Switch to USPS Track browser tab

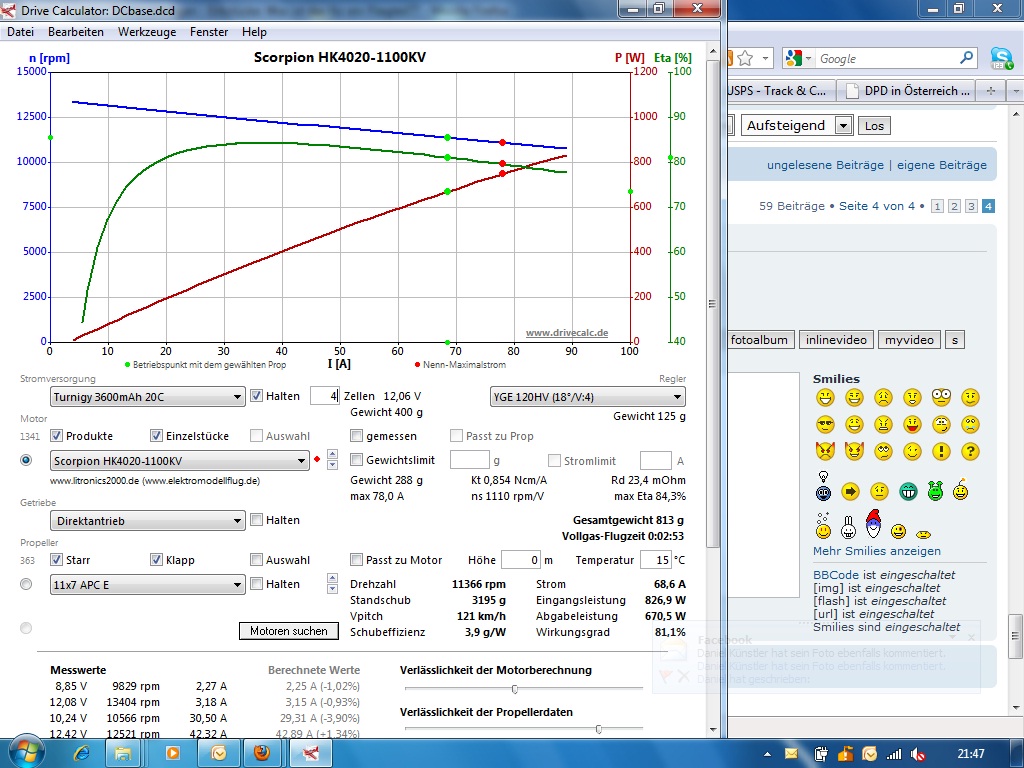click(780, 91)
